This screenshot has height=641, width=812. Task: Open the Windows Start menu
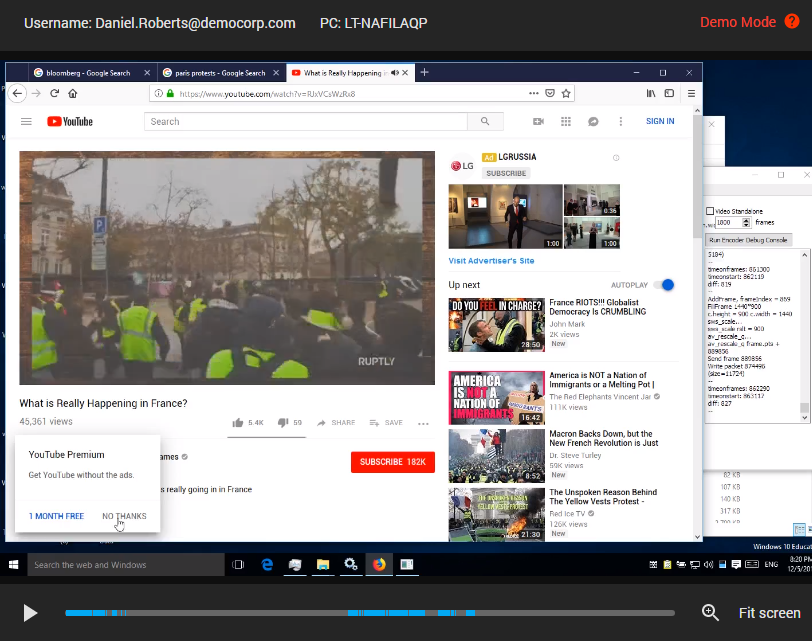(13, 564)
